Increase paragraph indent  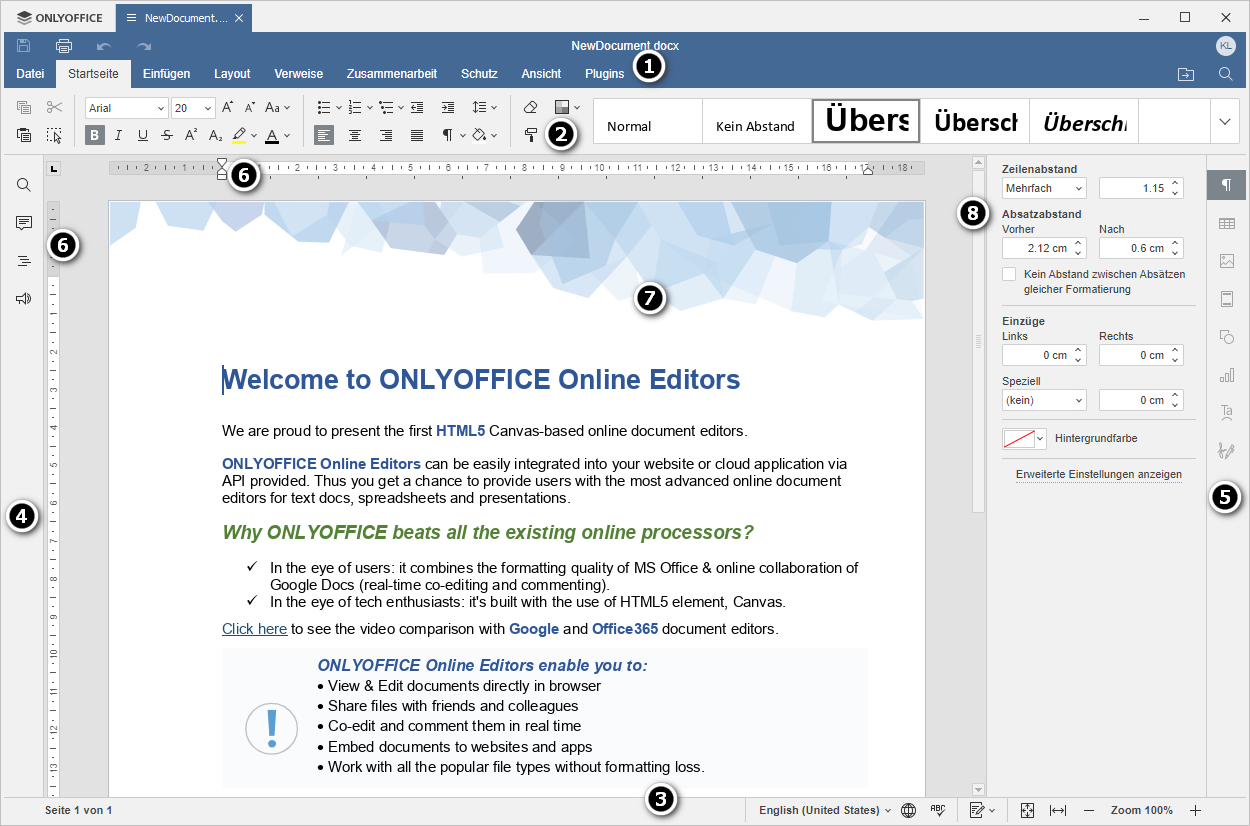point(448,108)
